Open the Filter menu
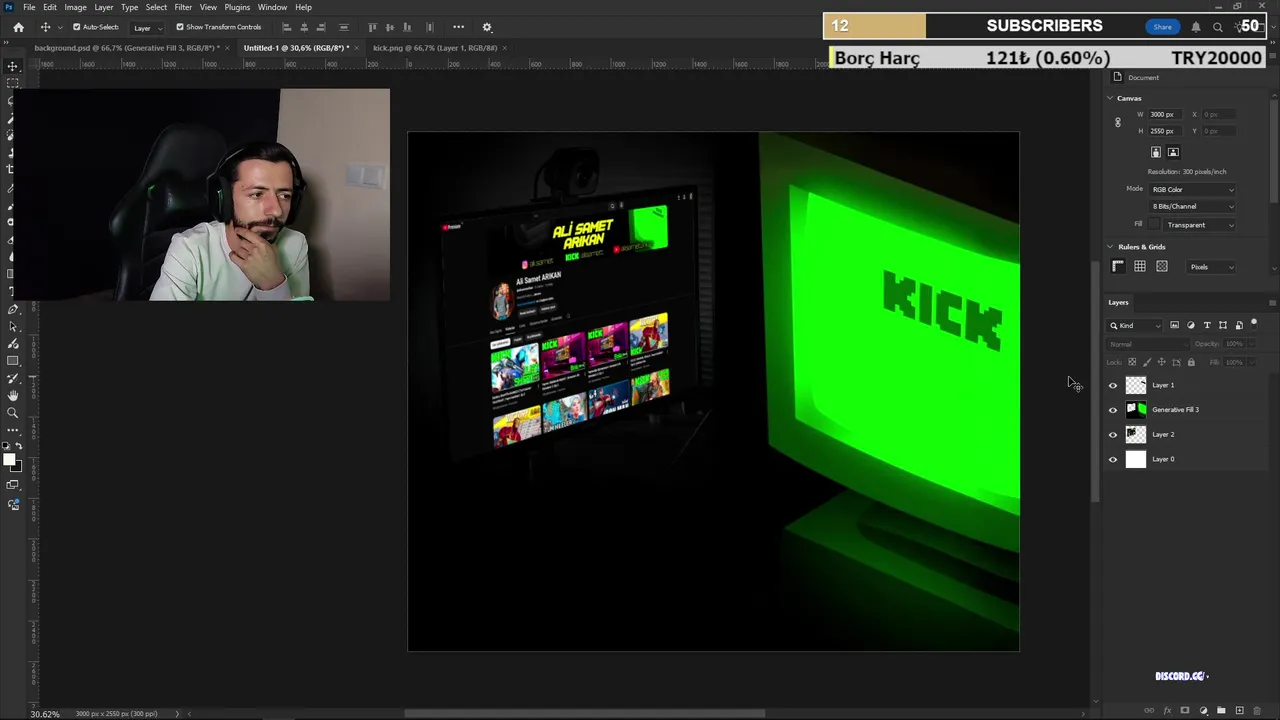The image size is (1280, 720). click(x=183, y=7)
